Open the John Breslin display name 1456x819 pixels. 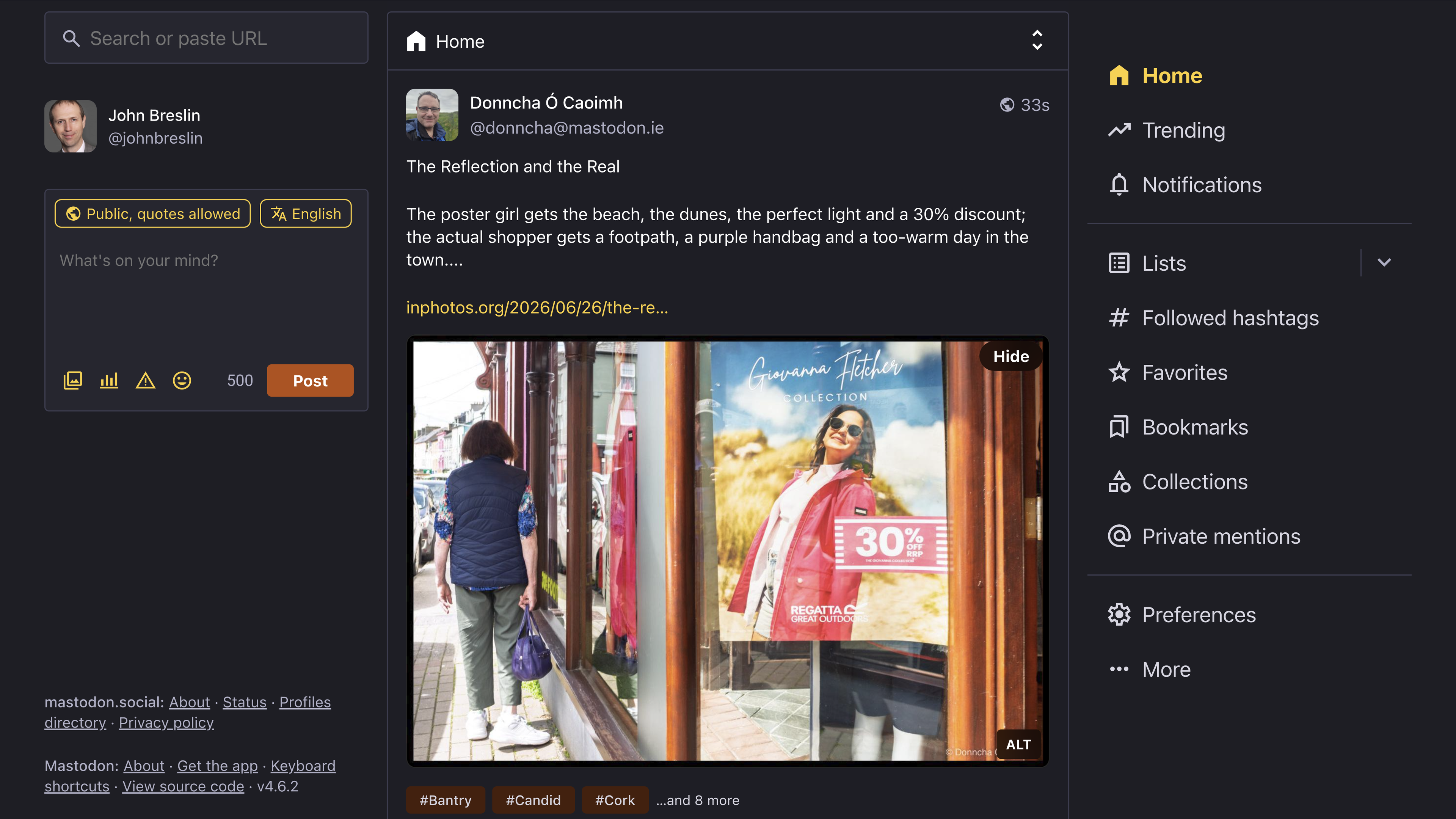coord(154,115)
